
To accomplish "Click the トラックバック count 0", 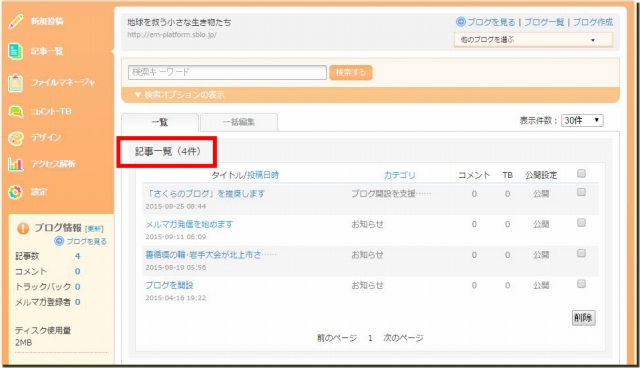I will (x=78, y=286).
